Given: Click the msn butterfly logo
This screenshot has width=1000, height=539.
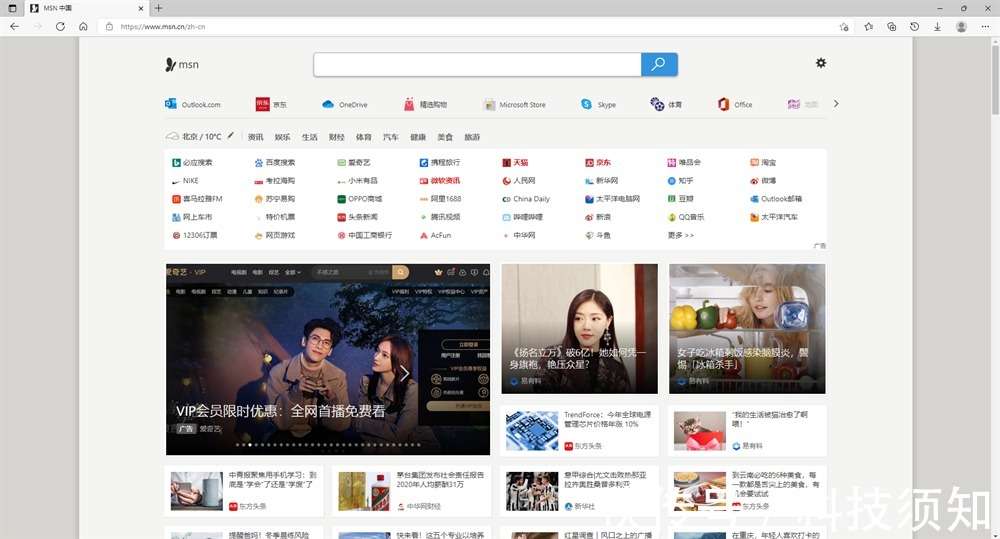Looking at the screenshot, I should (182, 64).
